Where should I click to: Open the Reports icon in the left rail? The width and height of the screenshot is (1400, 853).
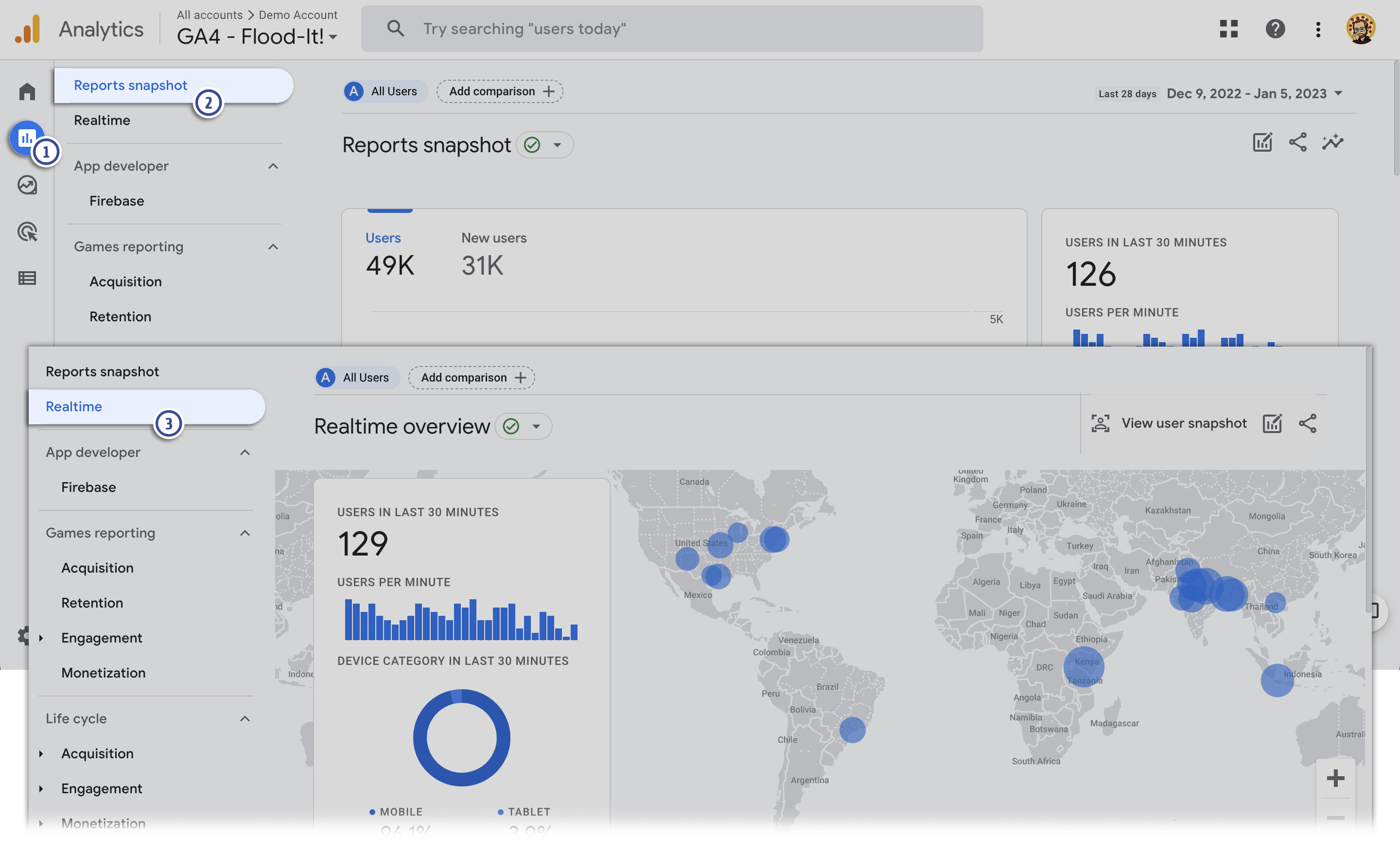[26, 138]
